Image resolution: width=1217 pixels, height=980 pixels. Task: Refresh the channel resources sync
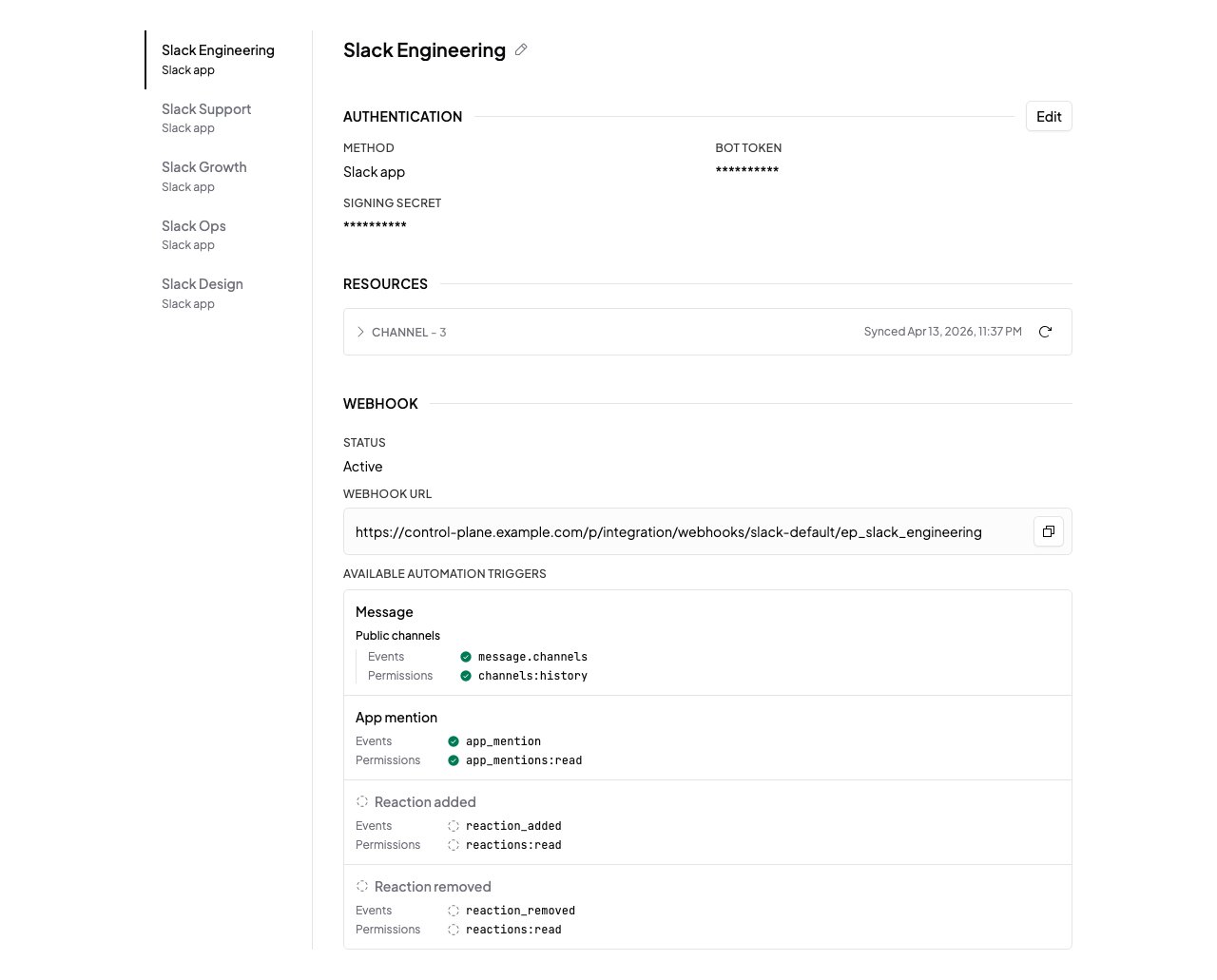(1045, 332)
